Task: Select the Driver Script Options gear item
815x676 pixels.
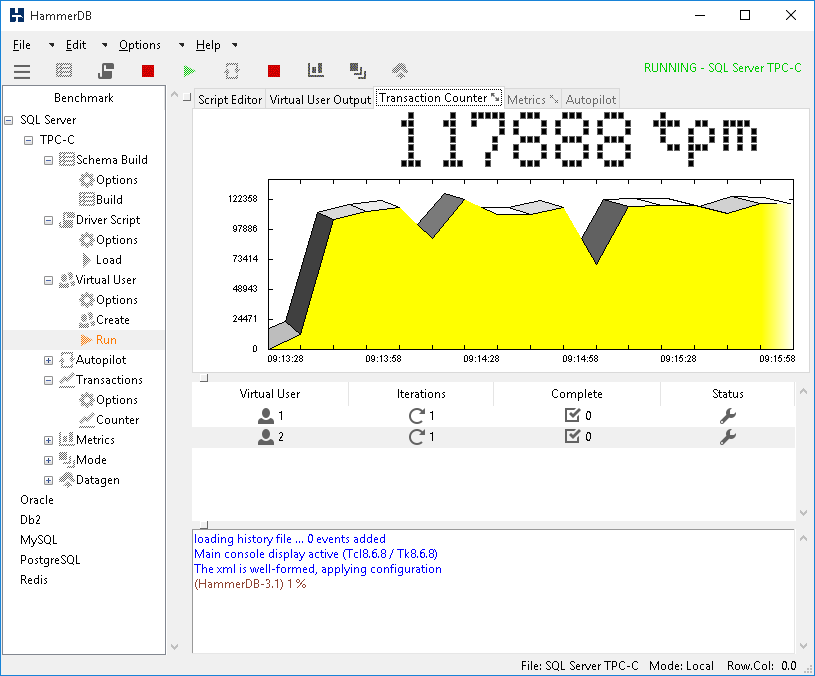Action: point(109,240)
